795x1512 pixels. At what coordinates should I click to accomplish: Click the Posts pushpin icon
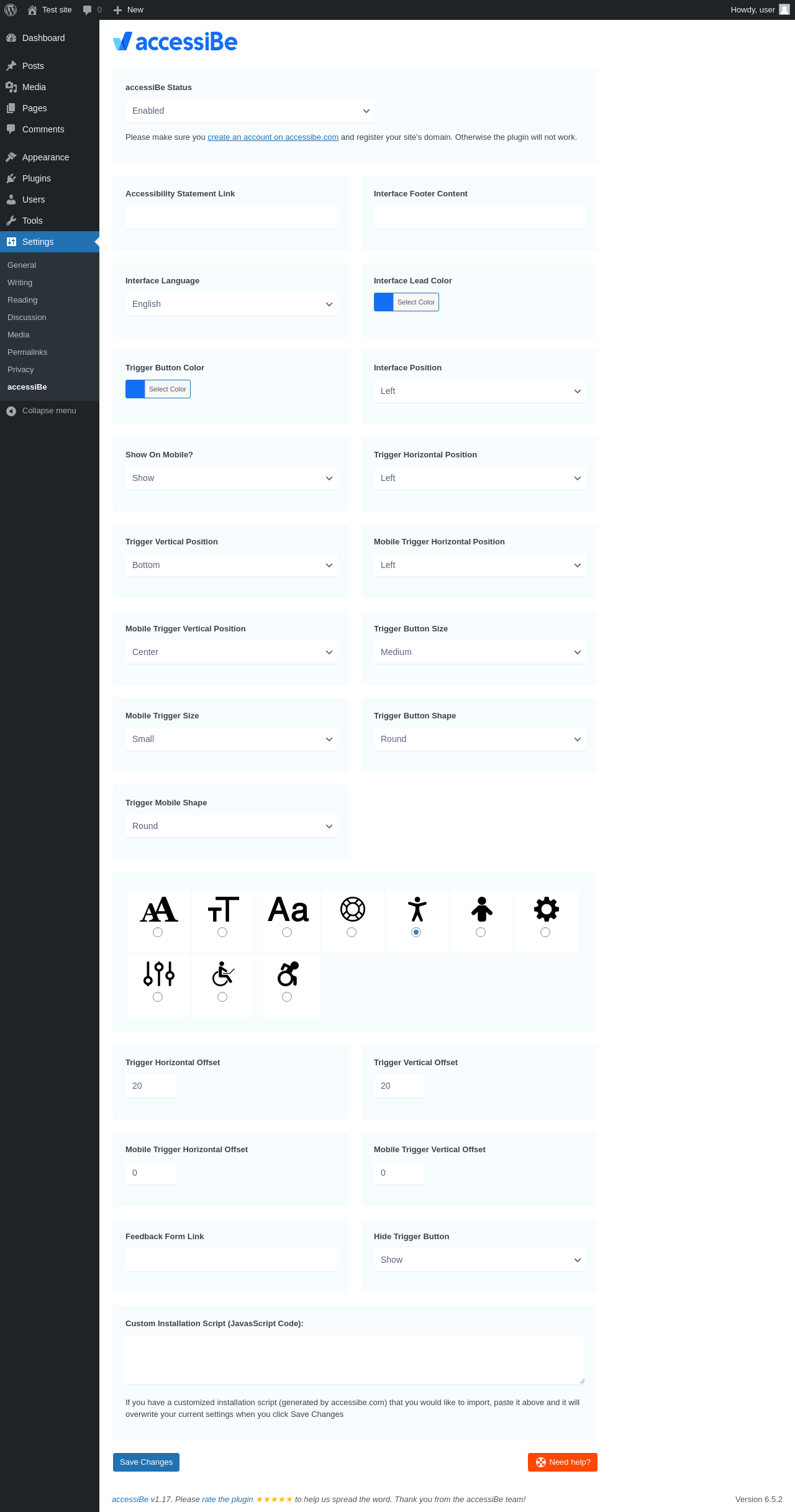tap(11, 66)
